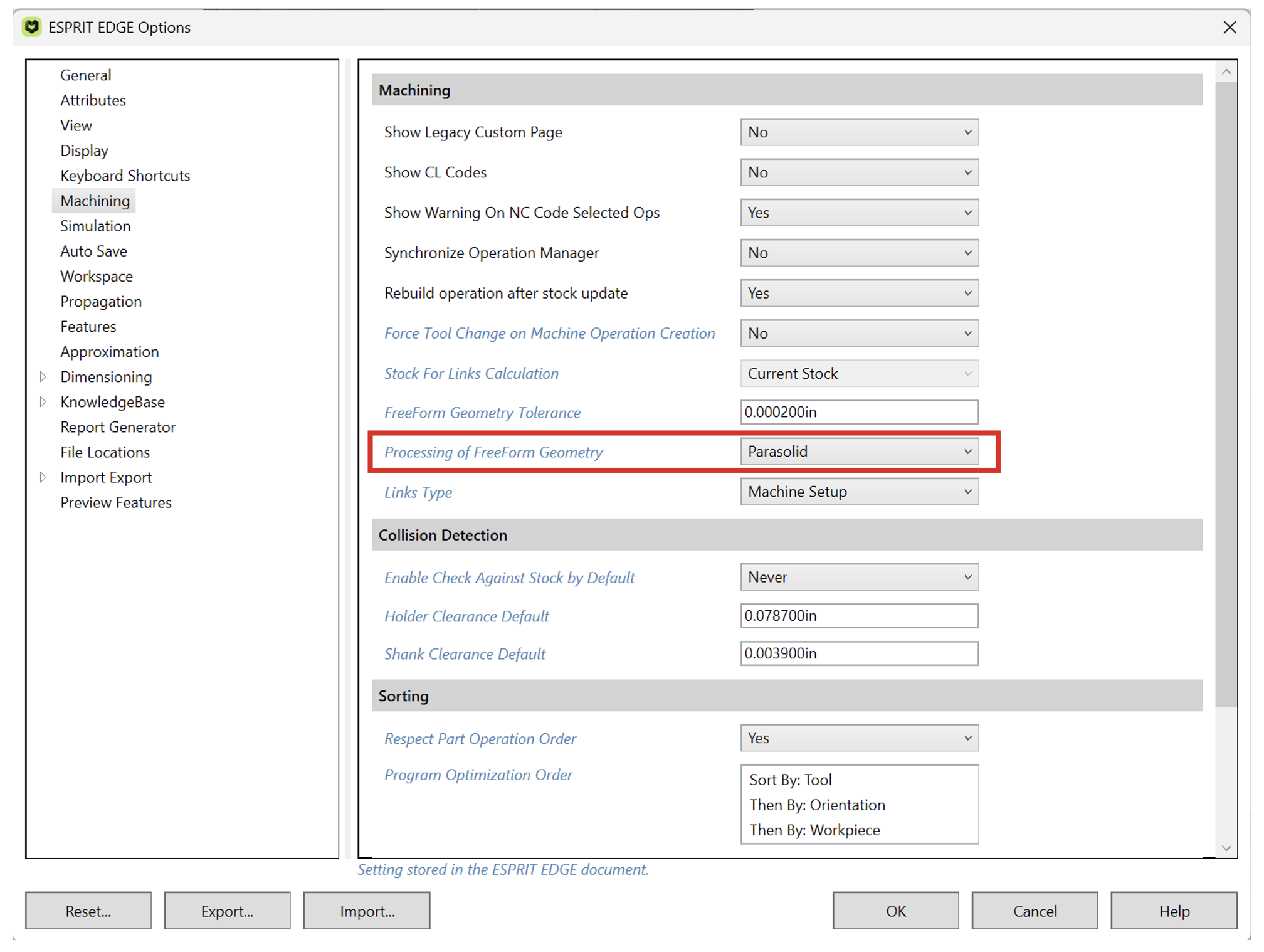Open Preview Features page

click(115, 502)
